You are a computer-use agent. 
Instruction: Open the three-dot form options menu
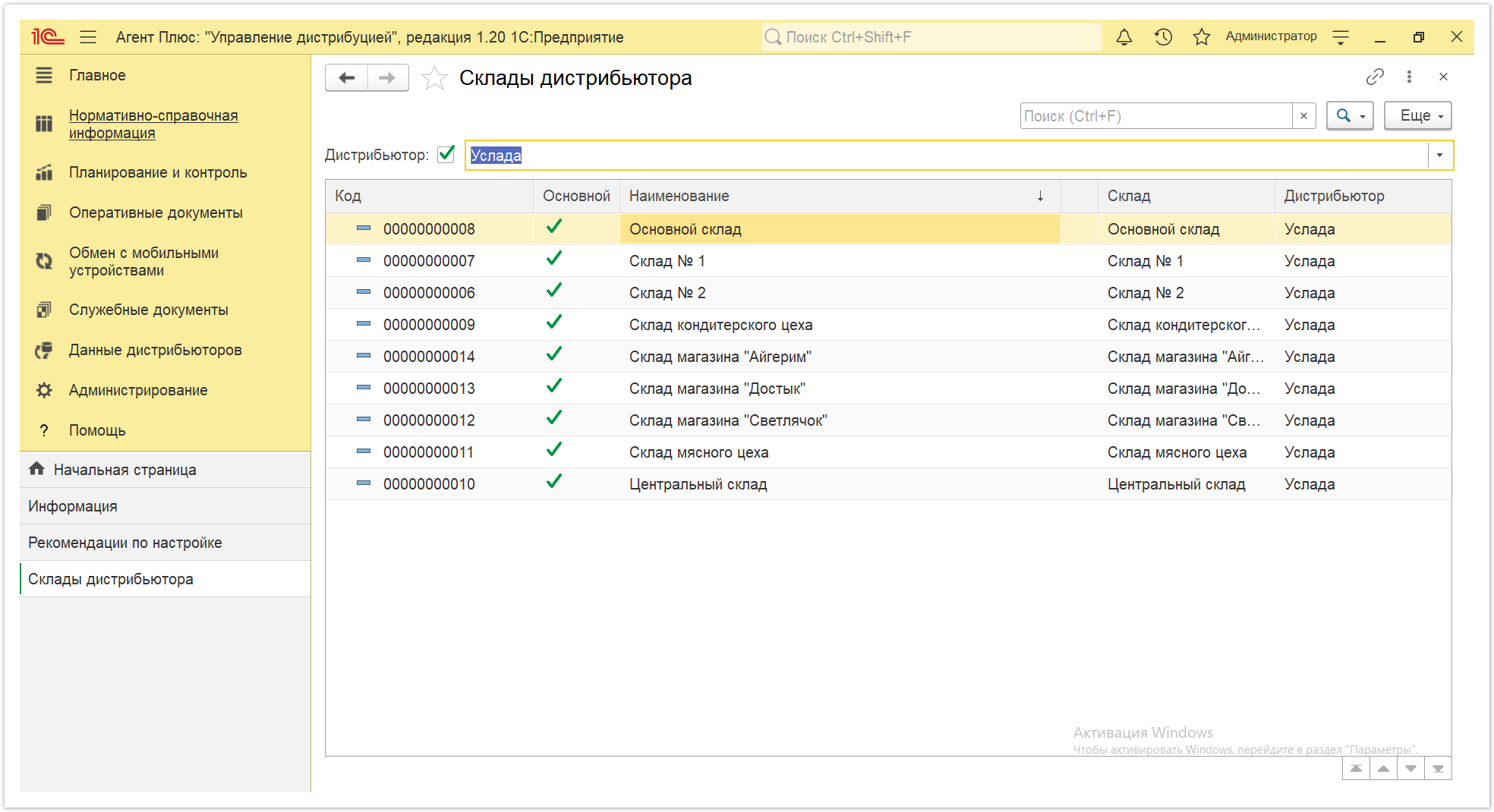(1409, 77)
